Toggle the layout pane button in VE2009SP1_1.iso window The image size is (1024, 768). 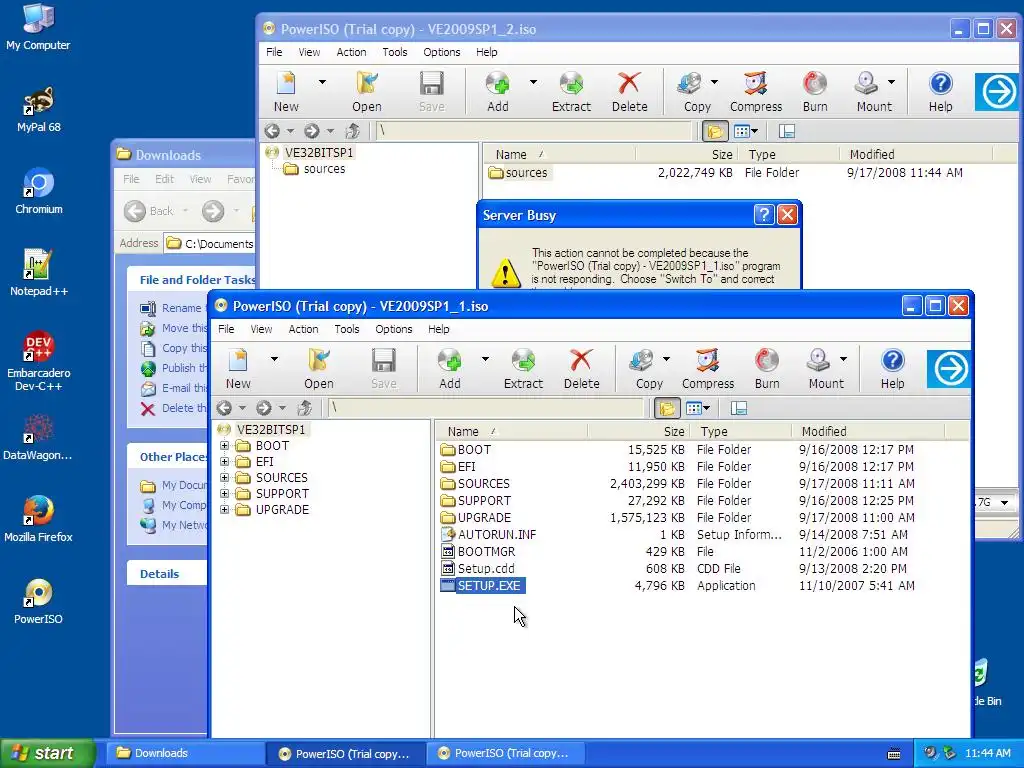[739, 408]
